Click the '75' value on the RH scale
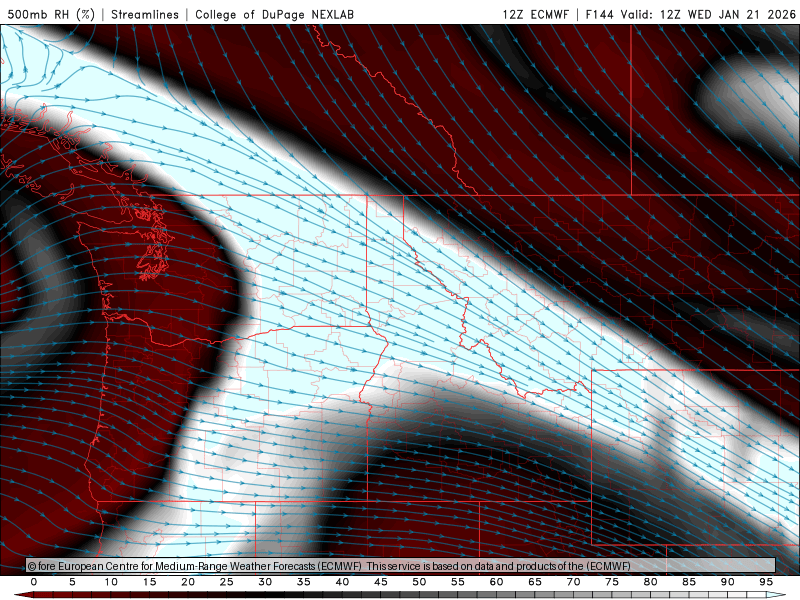The image size is (800, 600). (612, 582)
